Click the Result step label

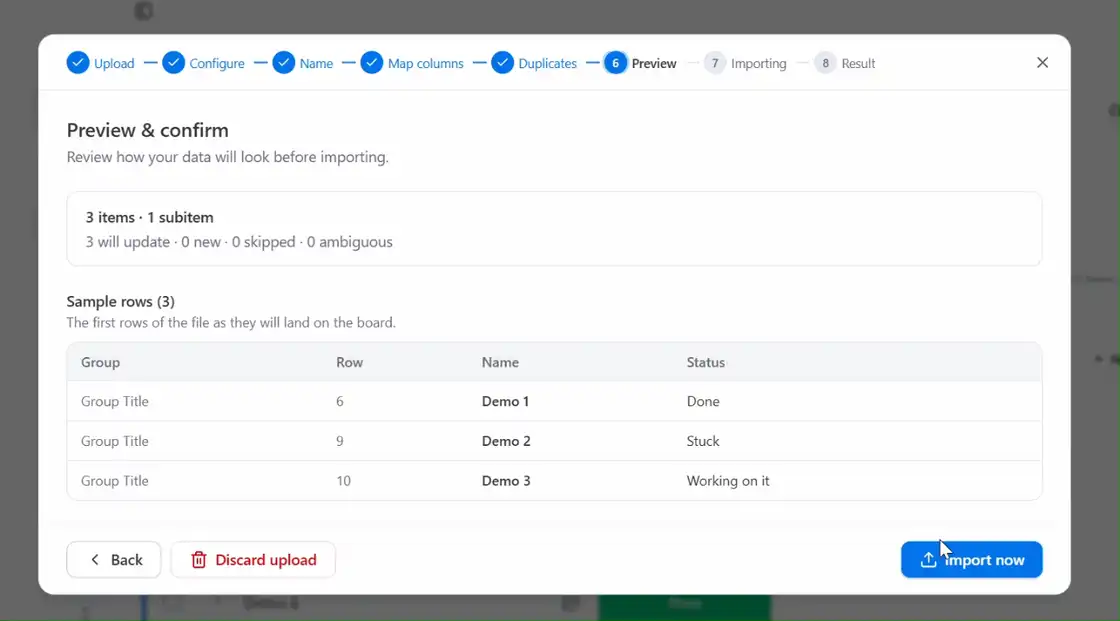click(x=858, y=64)
